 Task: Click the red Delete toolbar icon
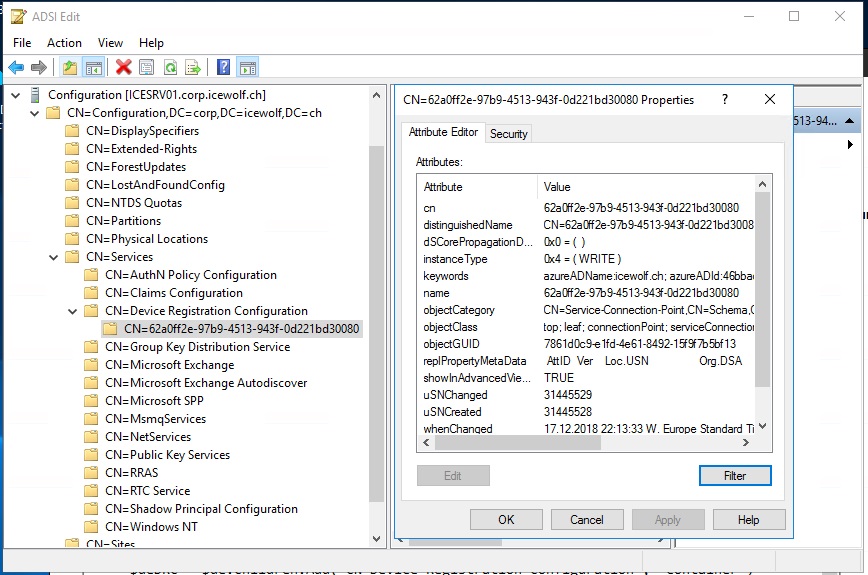click(x=123, y=68)
